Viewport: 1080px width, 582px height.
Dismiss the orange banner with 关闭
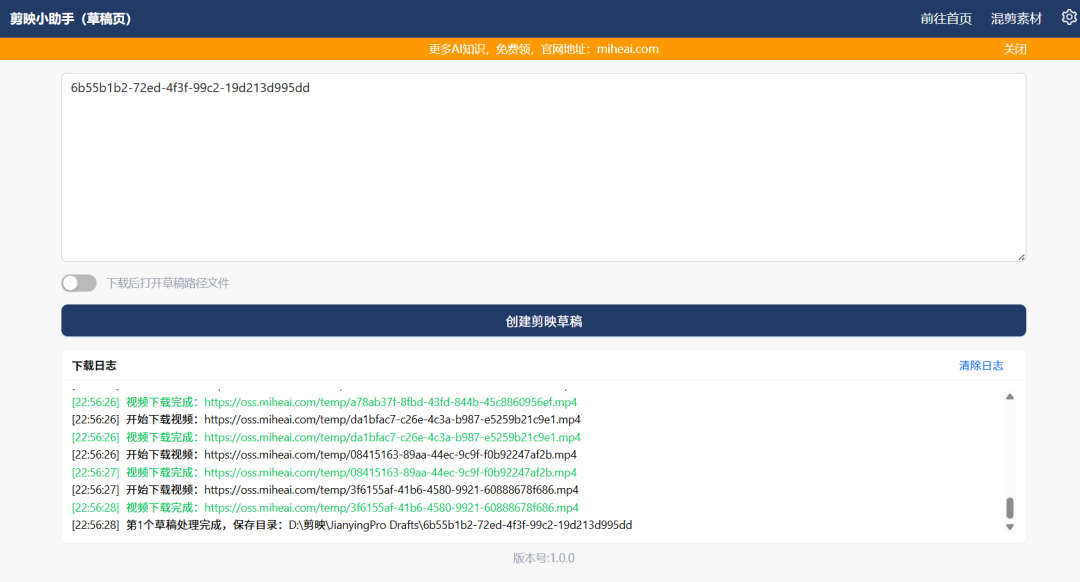click(1015, 49)
